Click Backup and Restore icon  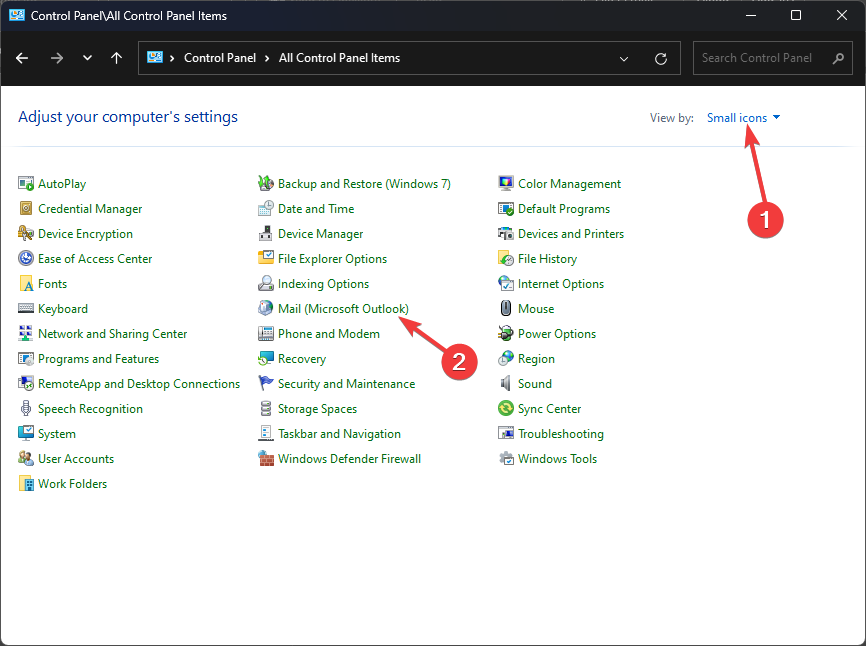266,183
